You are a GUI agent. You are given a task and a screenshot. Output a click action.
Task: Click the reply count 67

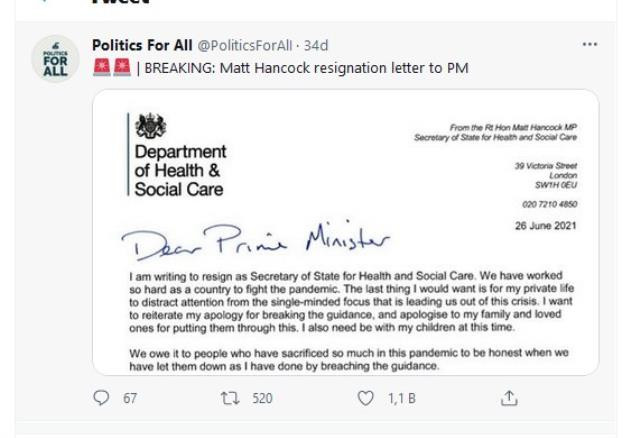(x=130, y=400)
